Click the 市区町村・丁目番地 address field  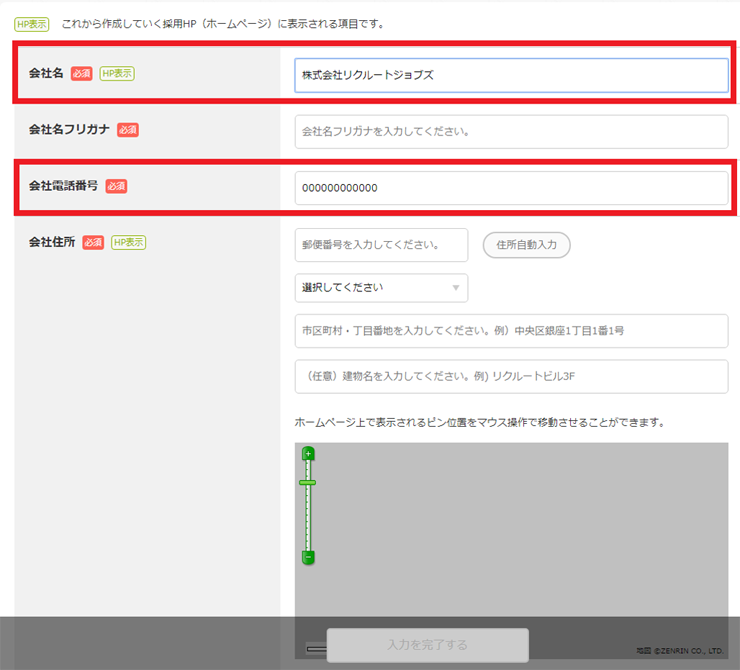[511, 331]
